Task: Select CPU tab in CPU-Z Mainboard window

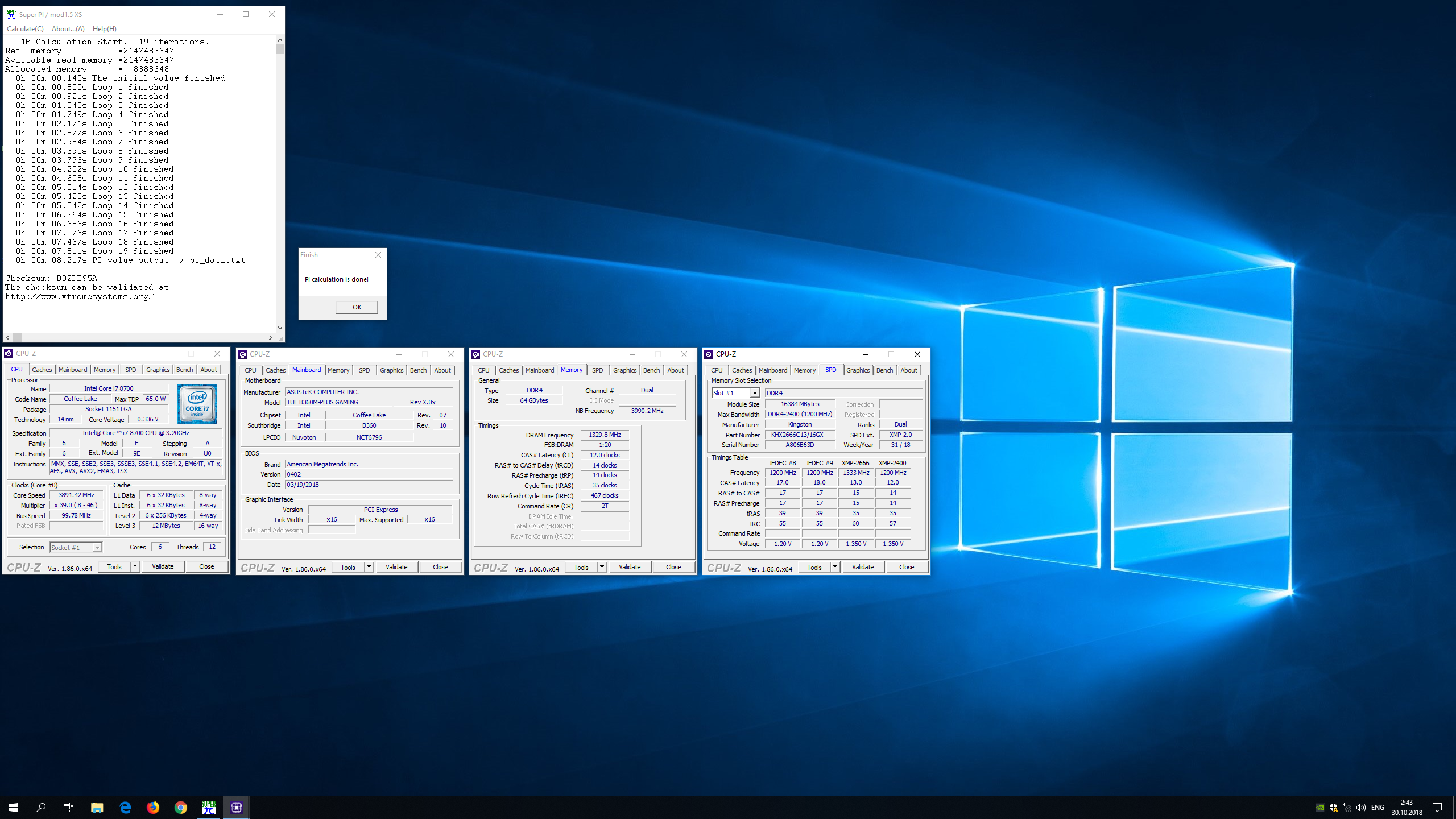Action: click(250, 370)
